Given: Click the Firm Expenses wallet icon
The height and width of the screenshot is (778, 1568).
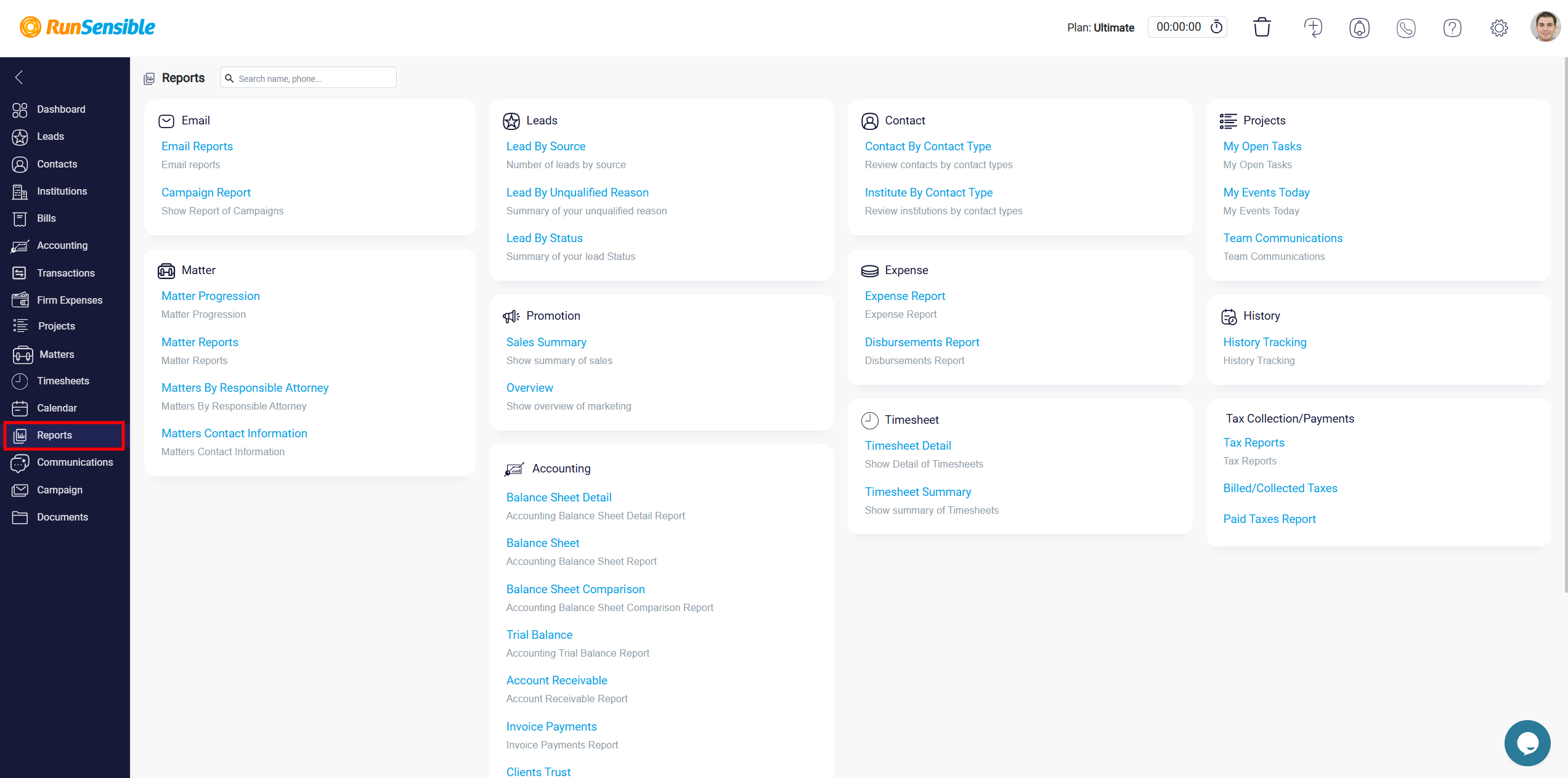Looking at the screenshot, I should pos(20,300).
